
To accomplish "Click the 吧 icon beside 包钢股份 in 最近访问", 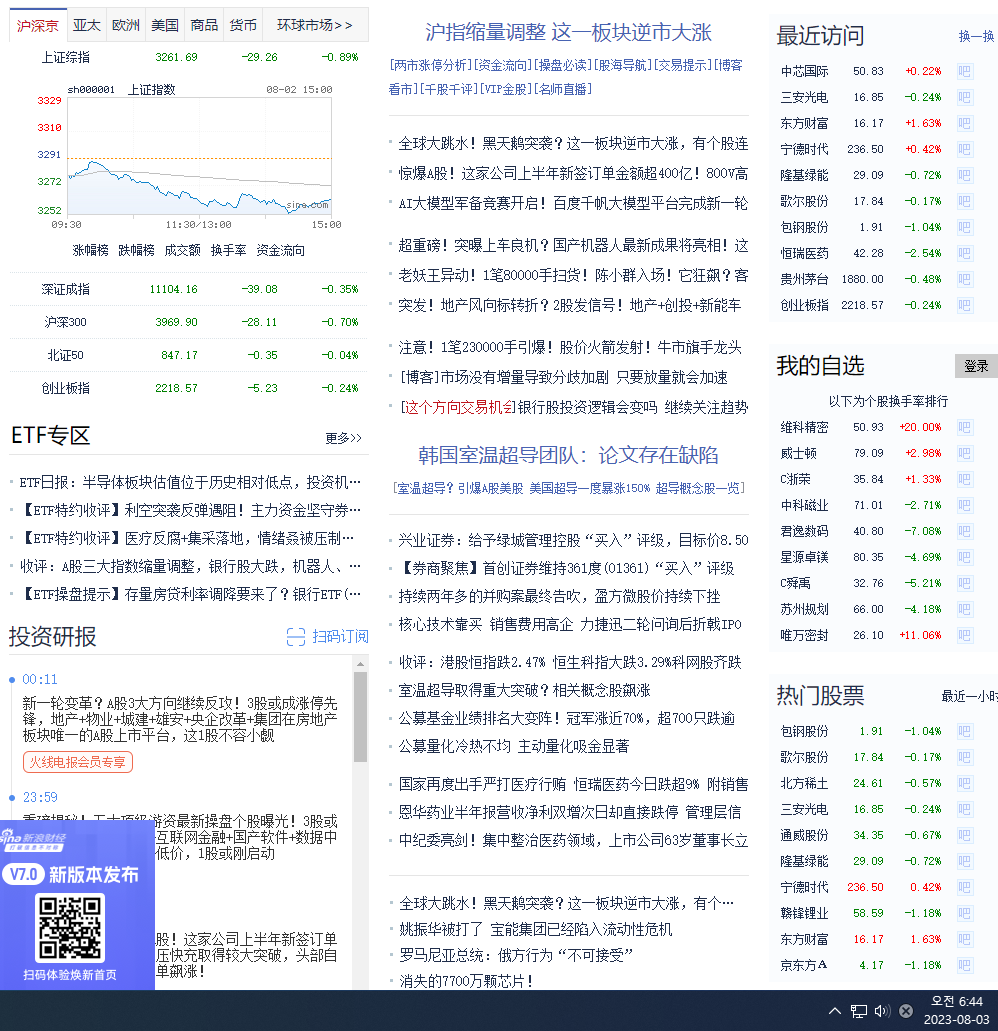I will (x=964, y=228).
